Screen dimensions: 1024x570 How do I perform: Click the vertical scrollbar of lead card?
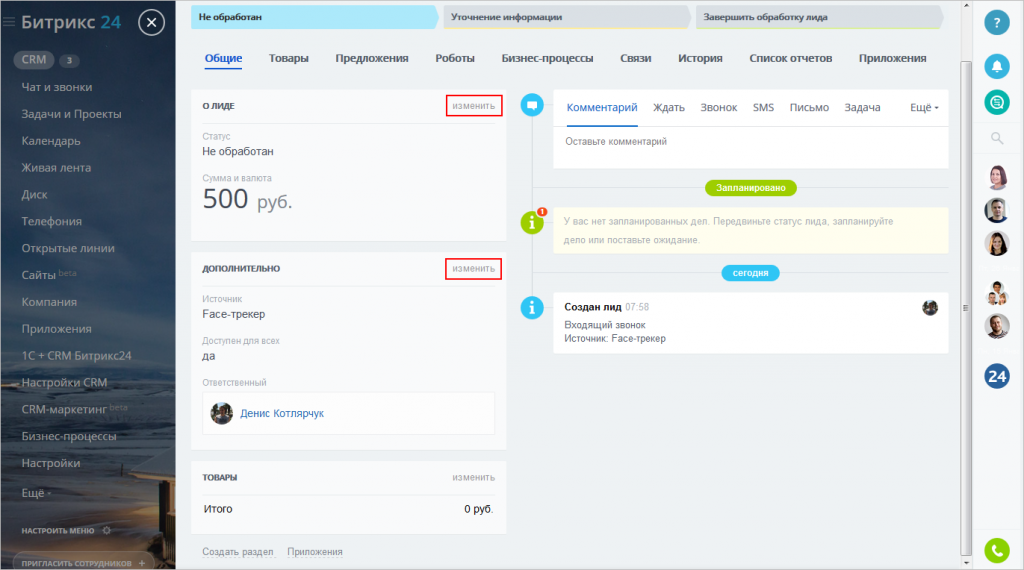pyautogui.click(x=966, y=307)
